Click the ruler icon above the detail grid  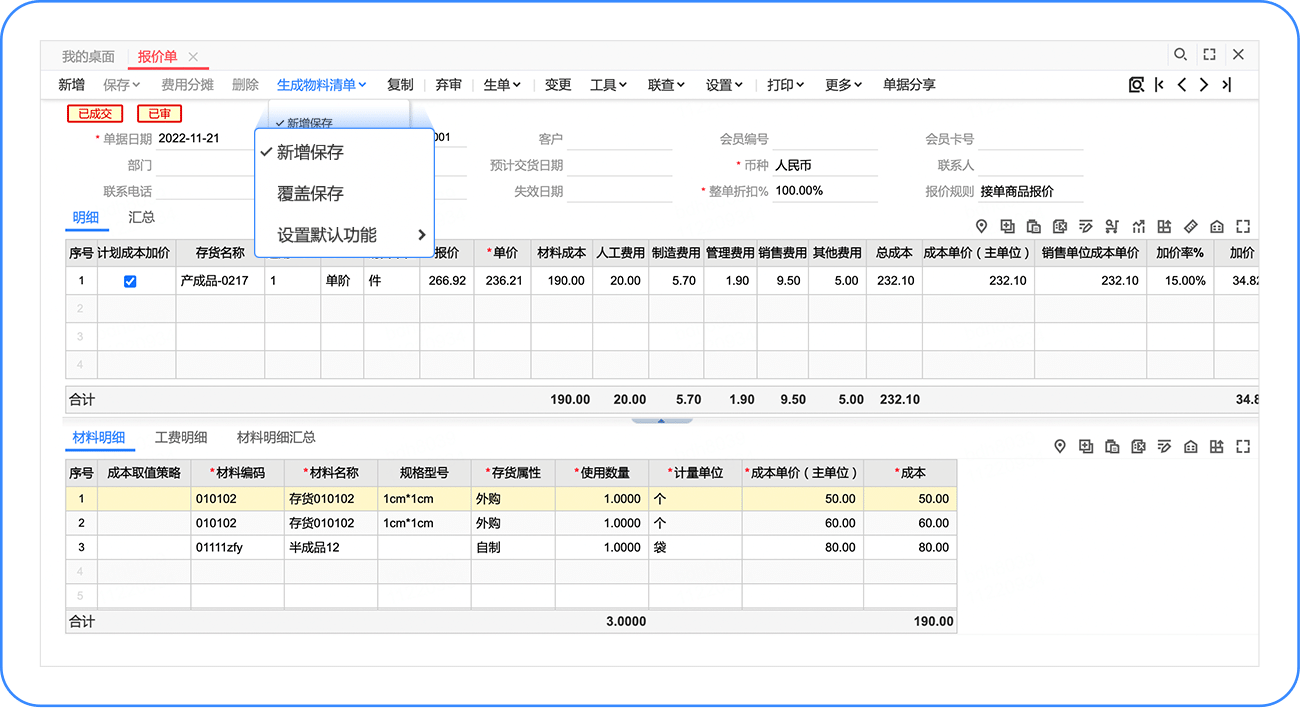1190,227
